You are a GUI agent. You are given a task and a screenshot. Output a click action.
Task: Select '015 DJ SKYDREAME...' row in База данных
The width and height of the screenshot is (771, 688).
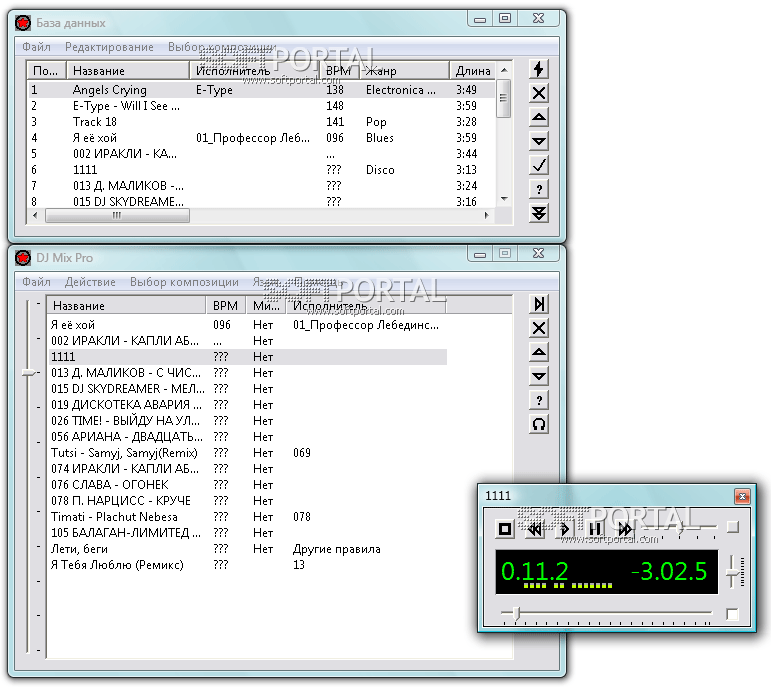(262, 202)
